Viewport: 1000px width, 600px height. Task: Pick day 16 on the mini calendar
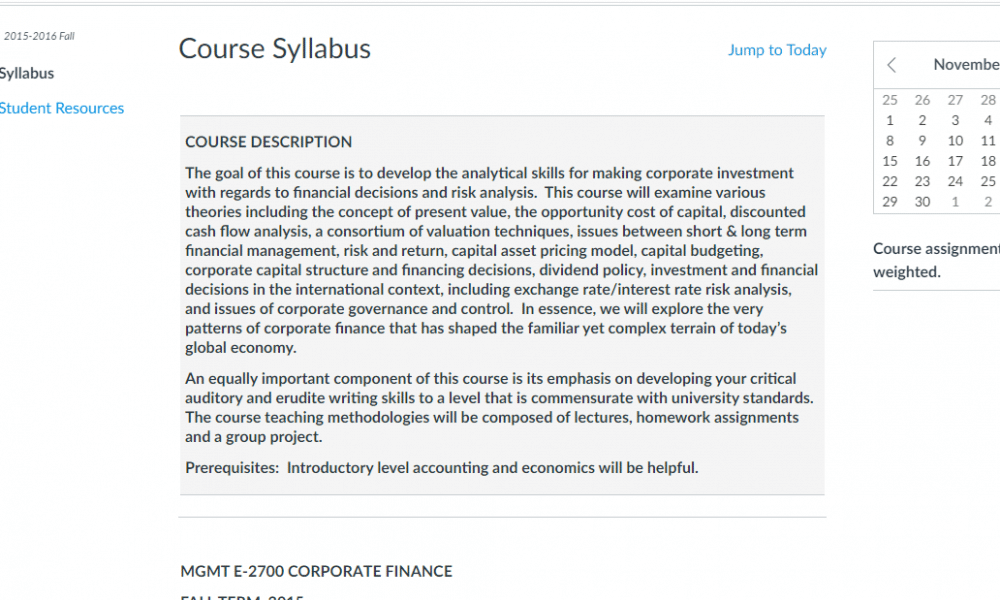922,161
